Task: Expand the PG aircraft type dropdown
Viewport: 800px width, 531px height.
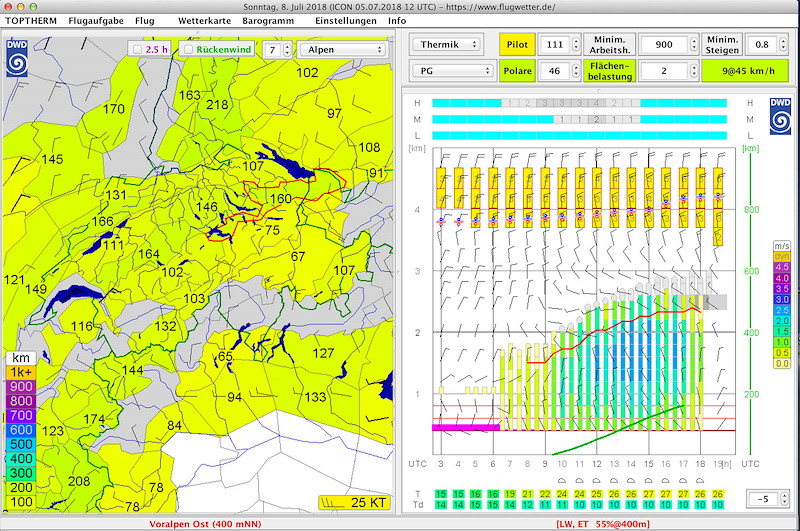Action: pyautogui.click(x=455, y=70)
